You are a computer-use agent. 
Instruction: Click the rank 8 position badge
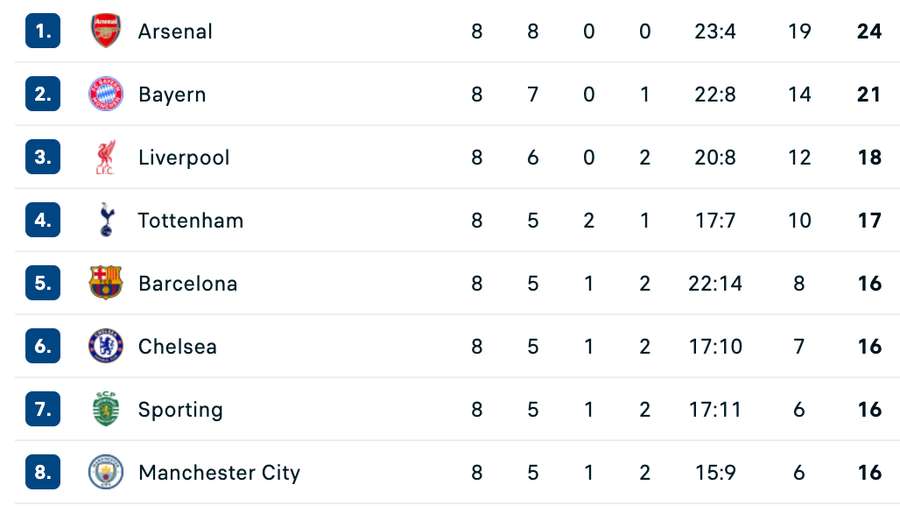click(x=43, y=472)
